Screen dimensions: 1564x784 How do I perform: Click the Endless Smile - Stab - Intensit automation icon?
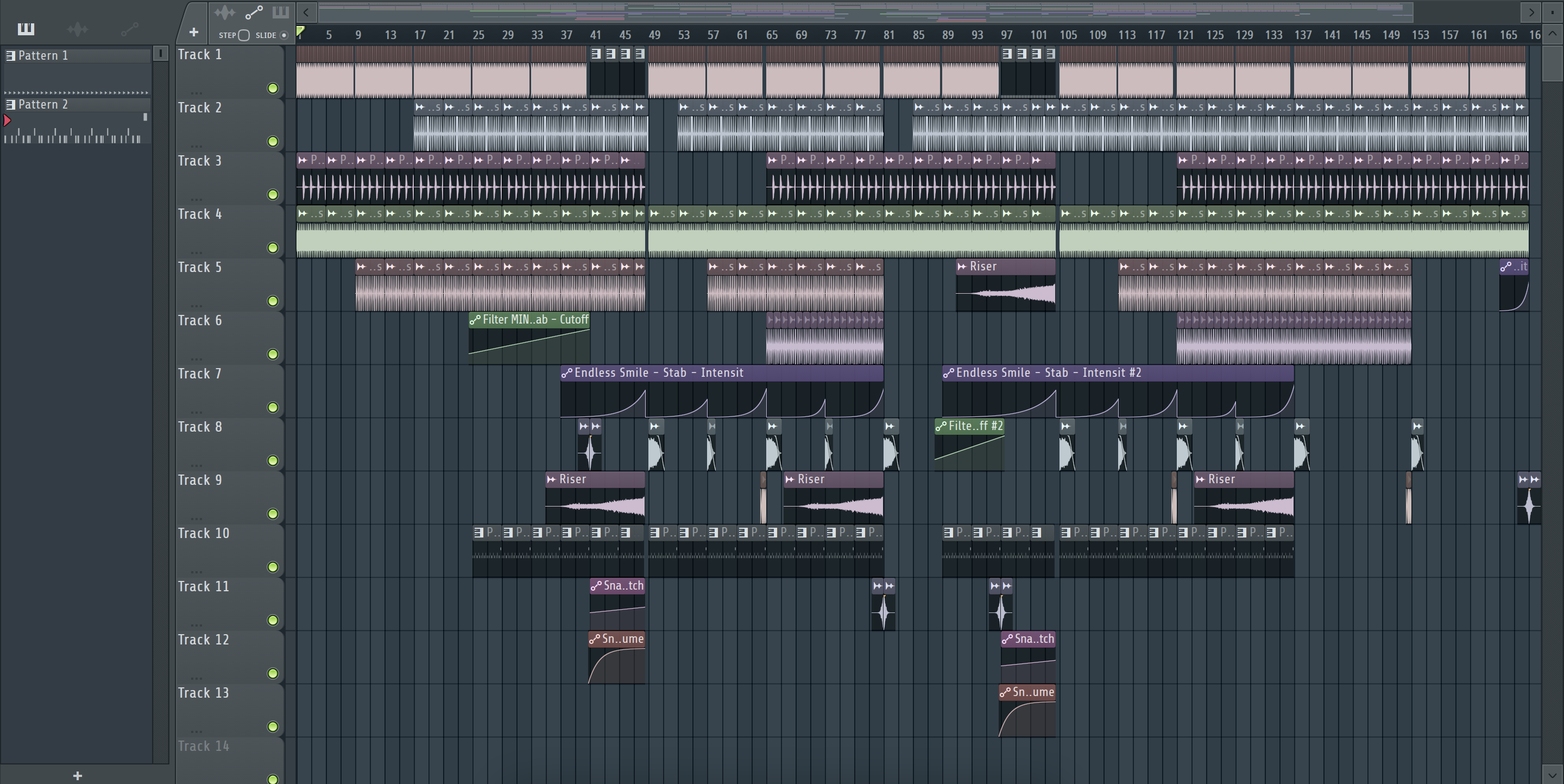pos(566,373)
